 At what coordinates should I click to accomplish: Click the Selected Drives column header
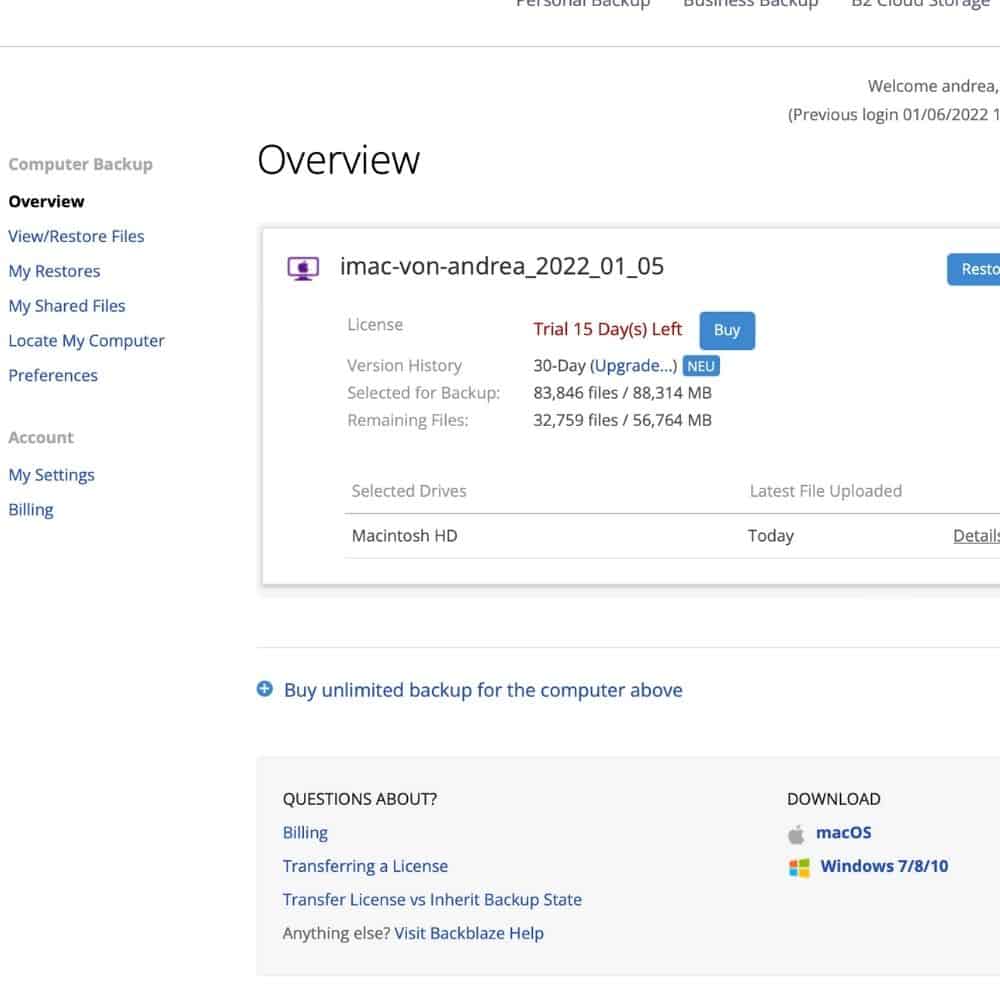[409, 491]
